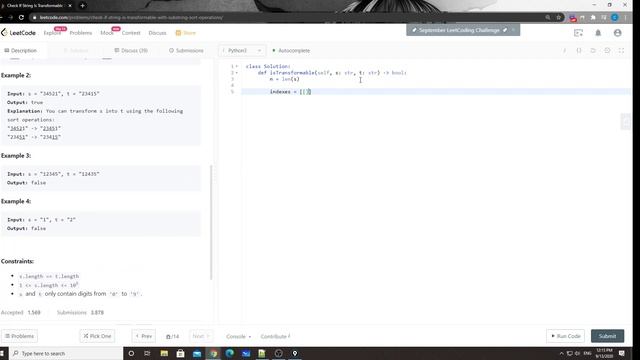The image size is (640, 360).
Task: Click the Submit button
Action: pos(607,336)
